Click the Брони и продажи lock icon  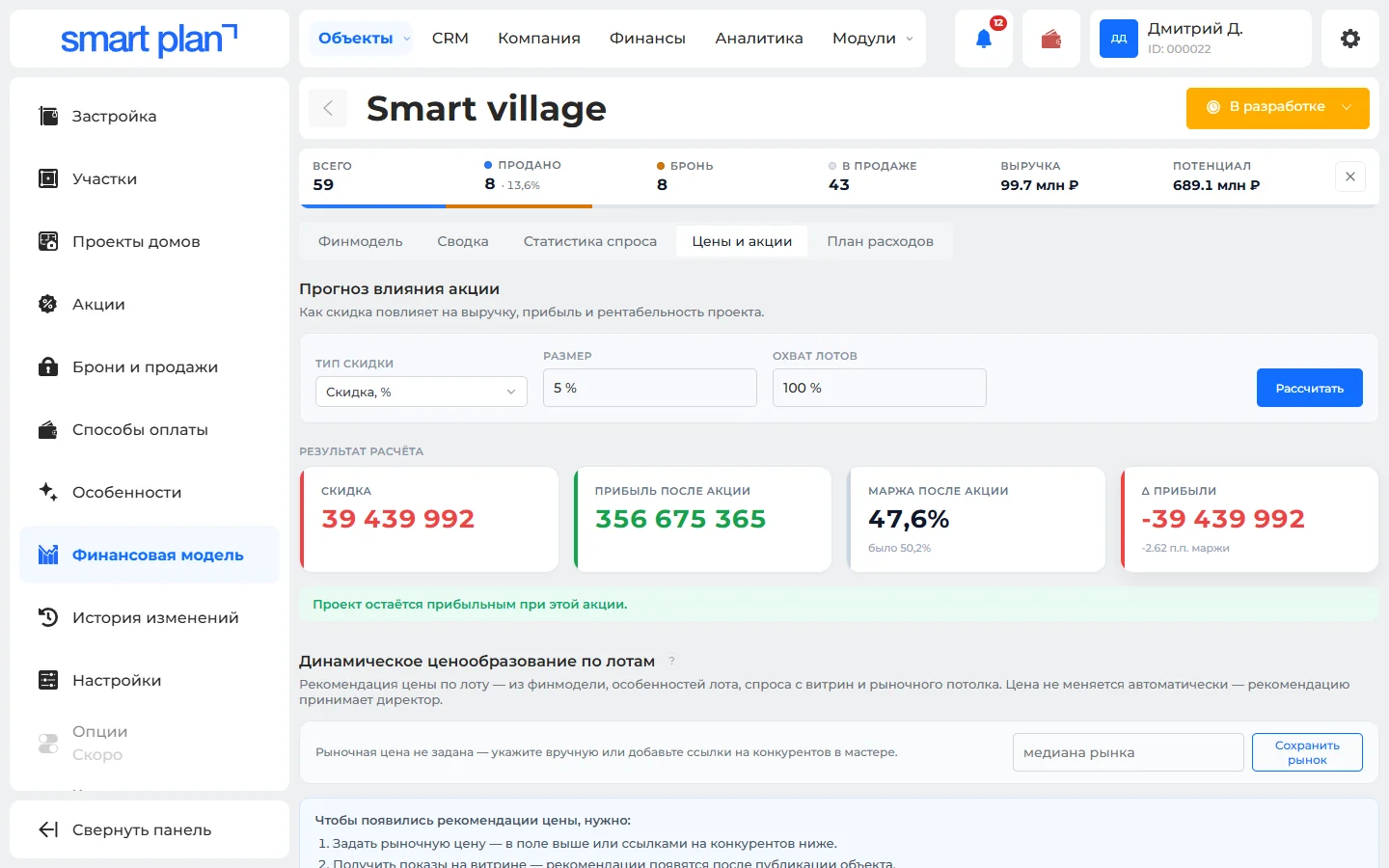coord(47,366)
